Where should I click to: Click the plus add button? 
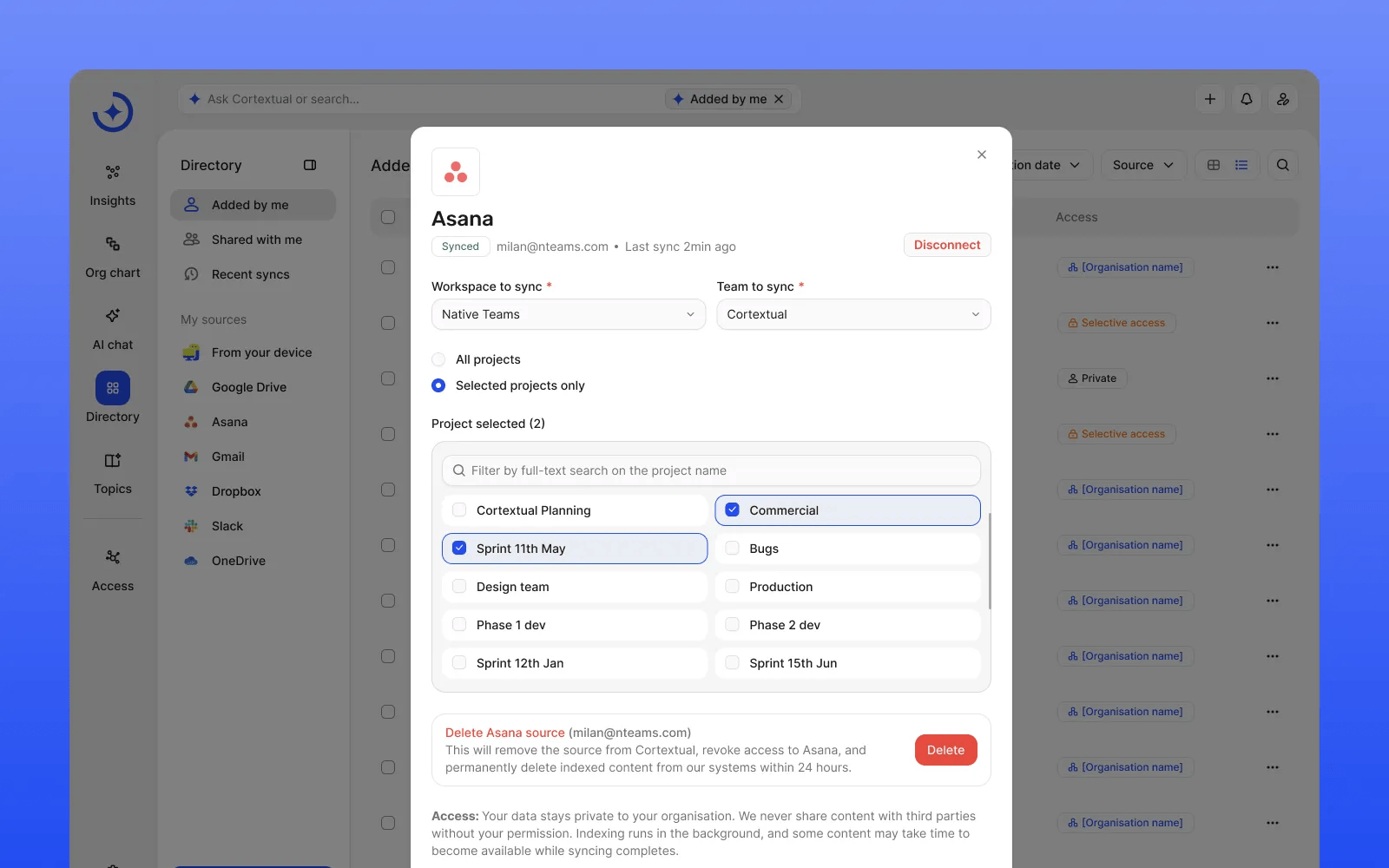click(1210, 99)
